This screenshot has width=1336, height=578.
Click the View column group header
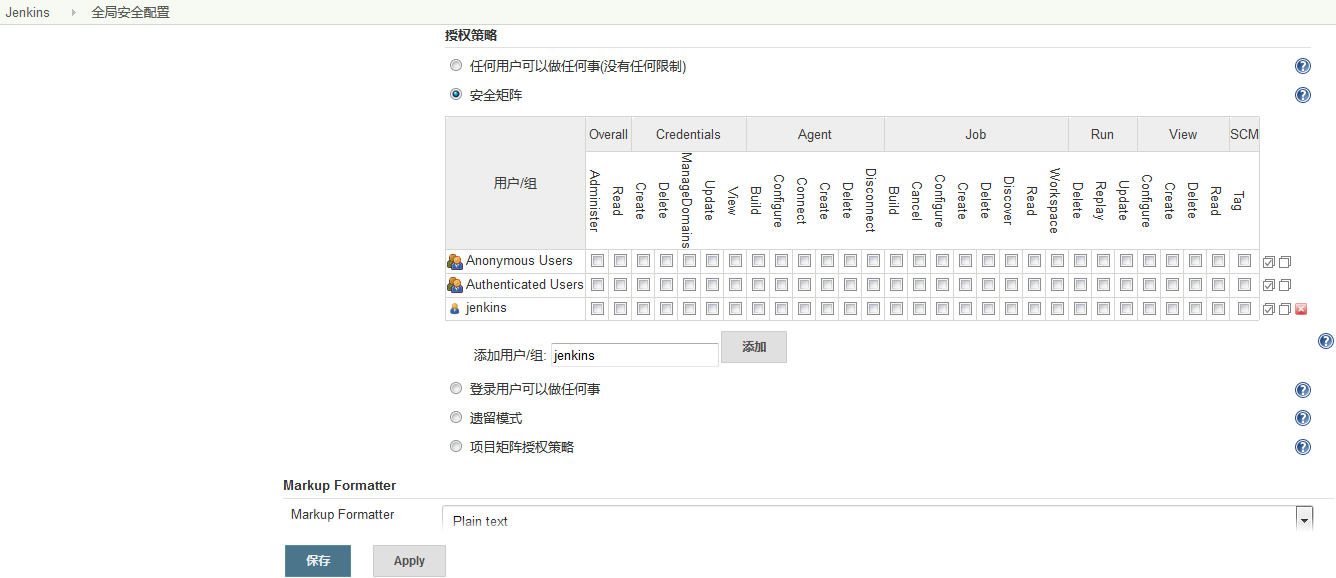click(x=1183, y=135)
